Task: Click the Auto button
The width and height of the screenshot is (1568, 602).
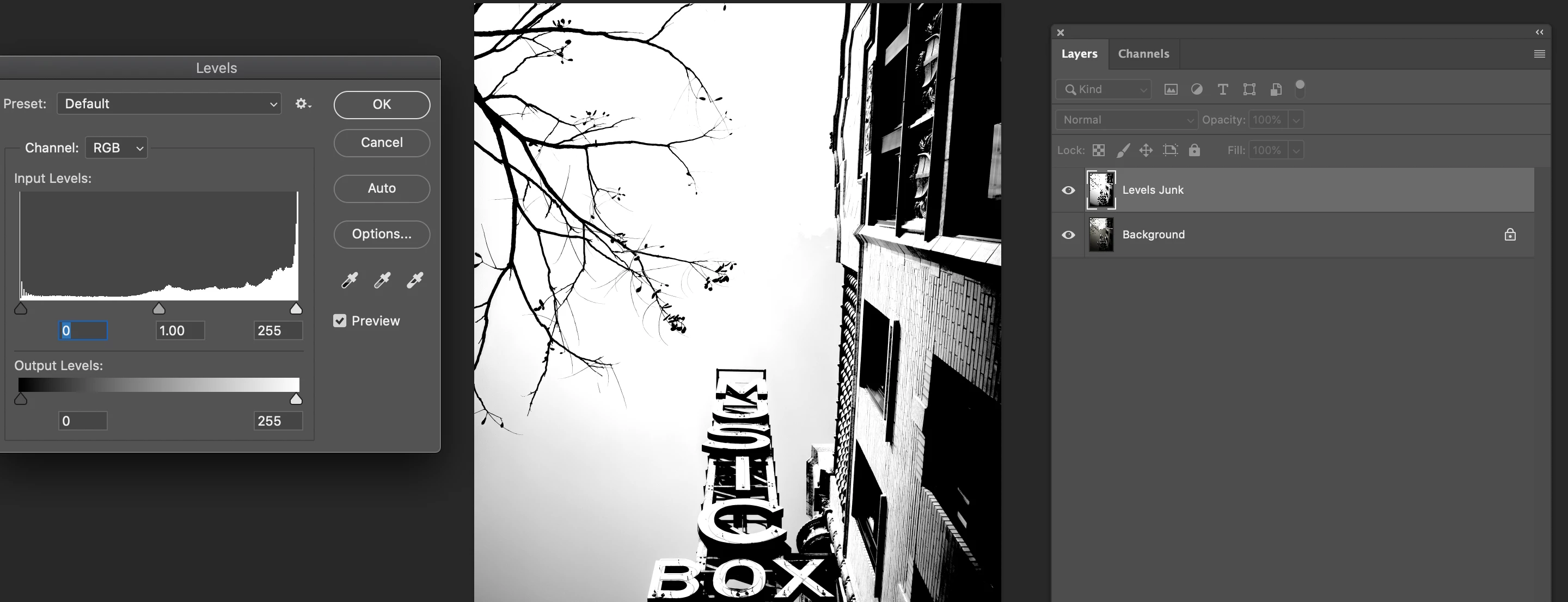Action: click(x=382, y=189)
